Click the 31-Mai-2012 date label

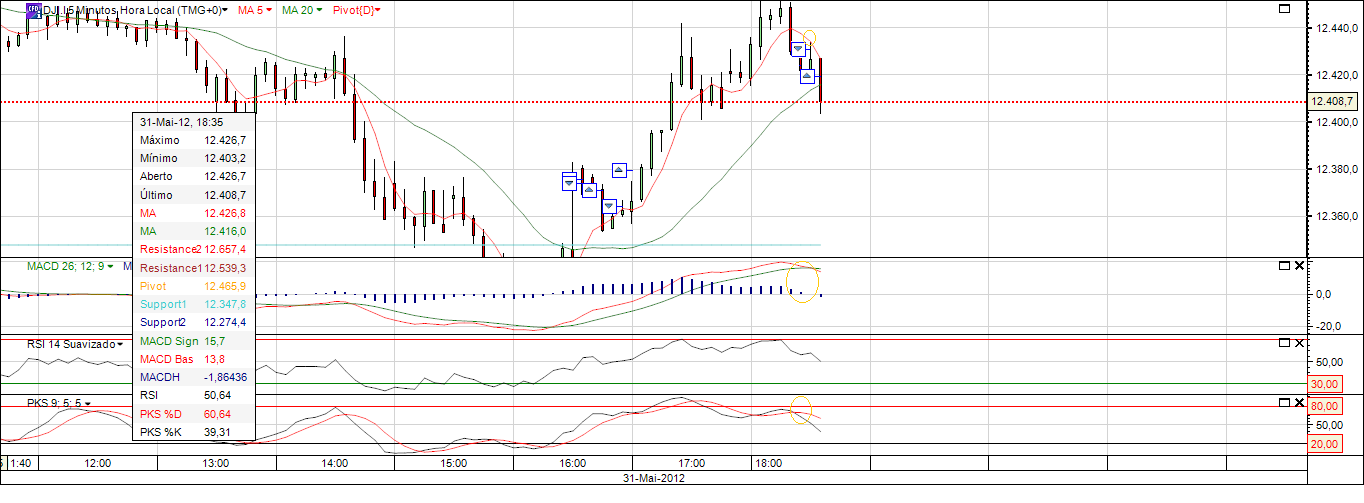click(654, 478)
